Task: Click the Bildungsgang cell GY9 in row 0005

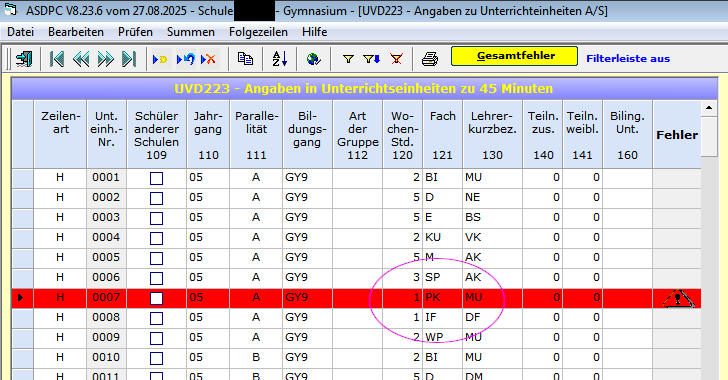Action: (x=307, y=258)
